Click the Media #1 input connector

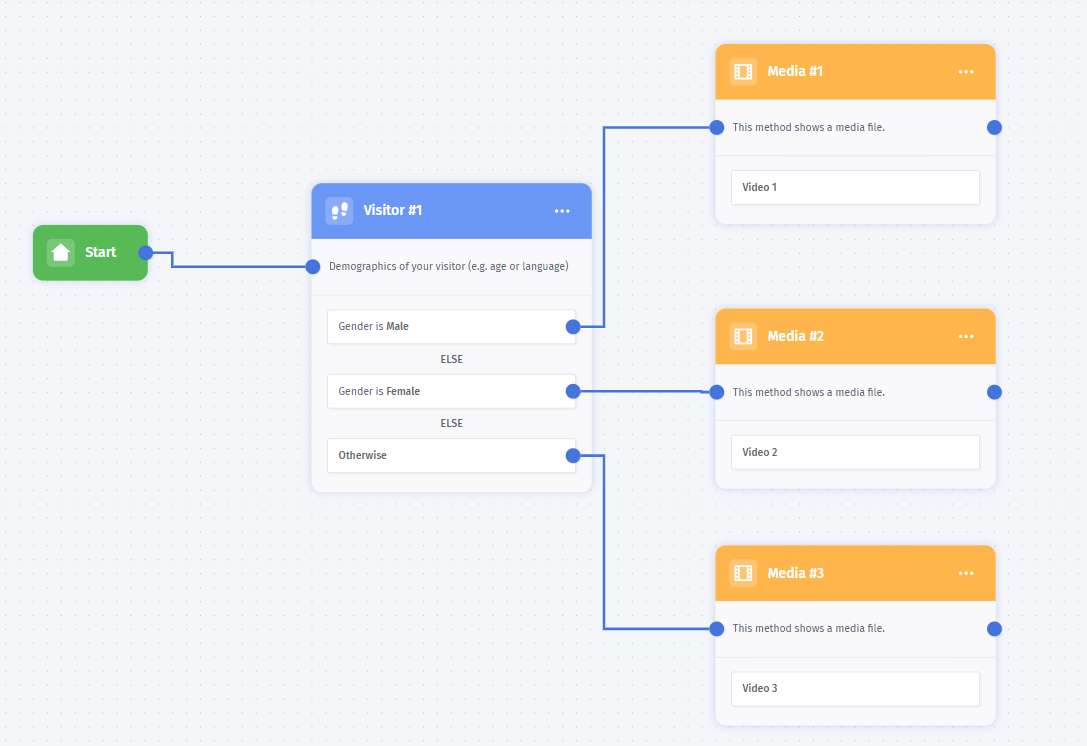717,128
